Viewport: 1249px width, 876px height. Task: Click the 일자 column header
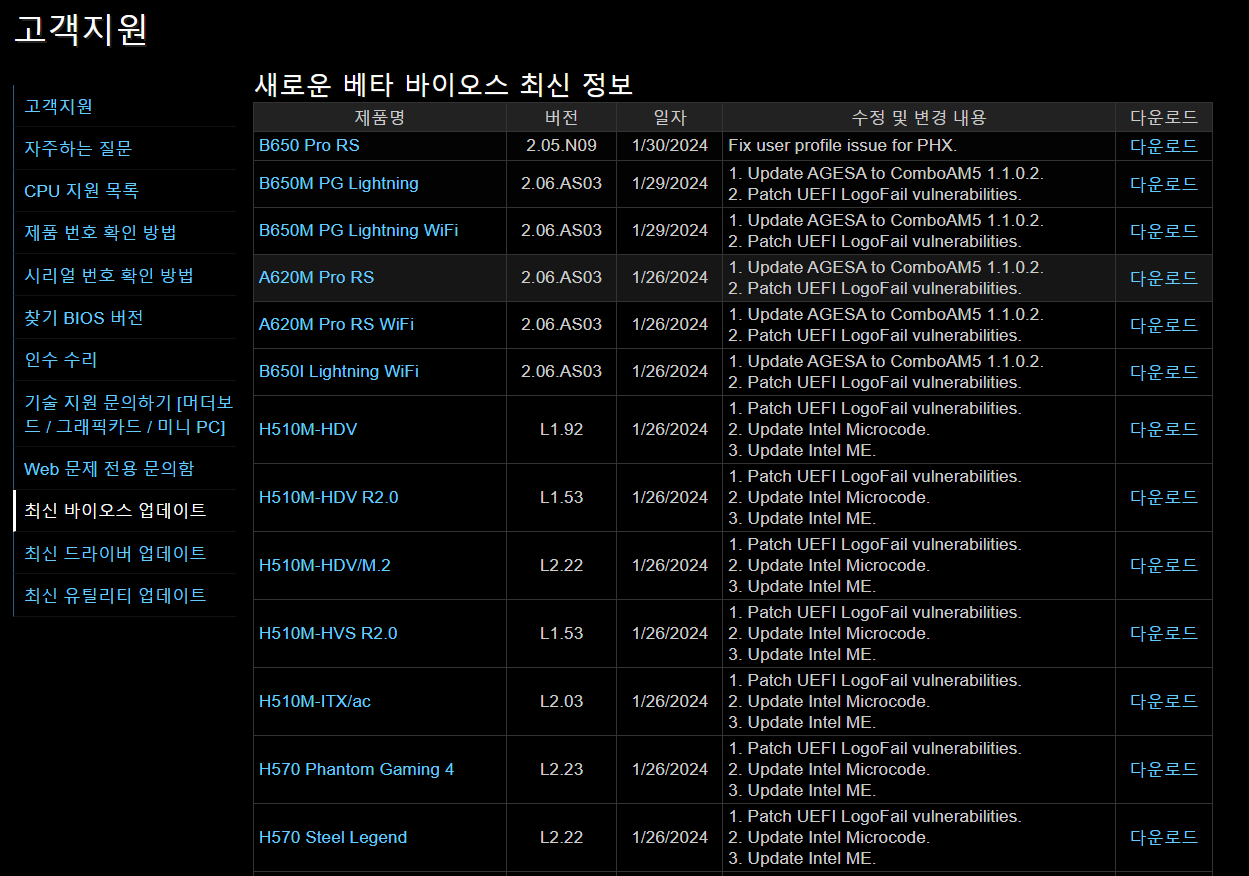pyautogui.click(x=670, y=117)
